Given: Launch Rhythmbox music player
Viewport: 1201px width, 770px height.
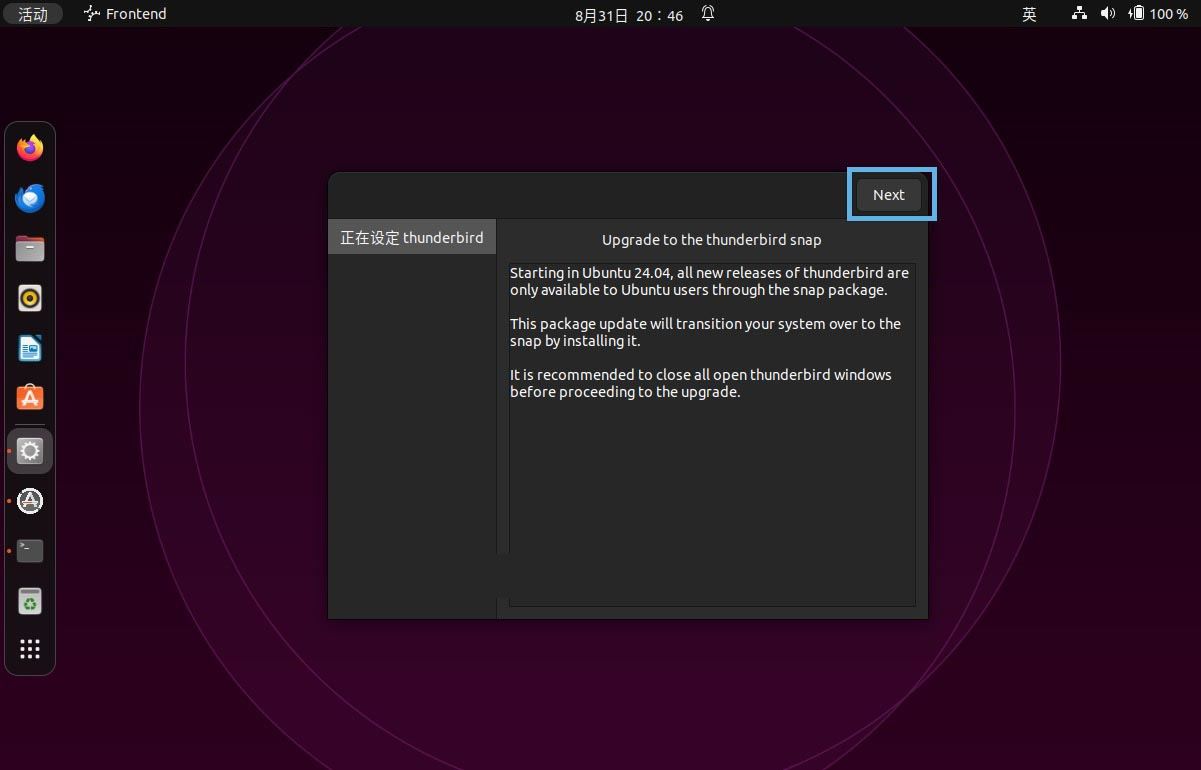Looking at the screenshot, I should click(30, 298).
